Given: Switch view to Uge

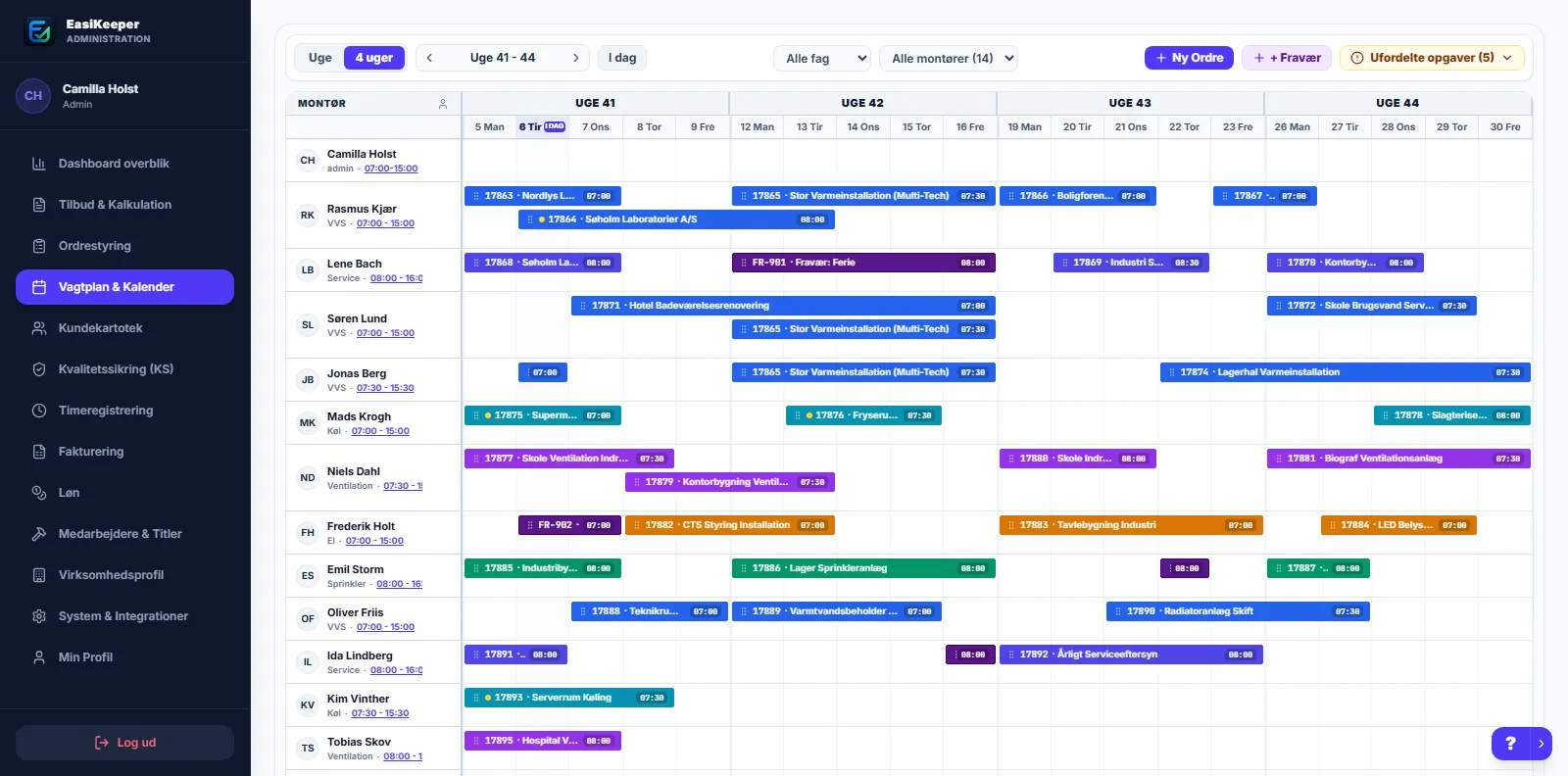Looking at the screenshot, I should click(x=320, y=58).
